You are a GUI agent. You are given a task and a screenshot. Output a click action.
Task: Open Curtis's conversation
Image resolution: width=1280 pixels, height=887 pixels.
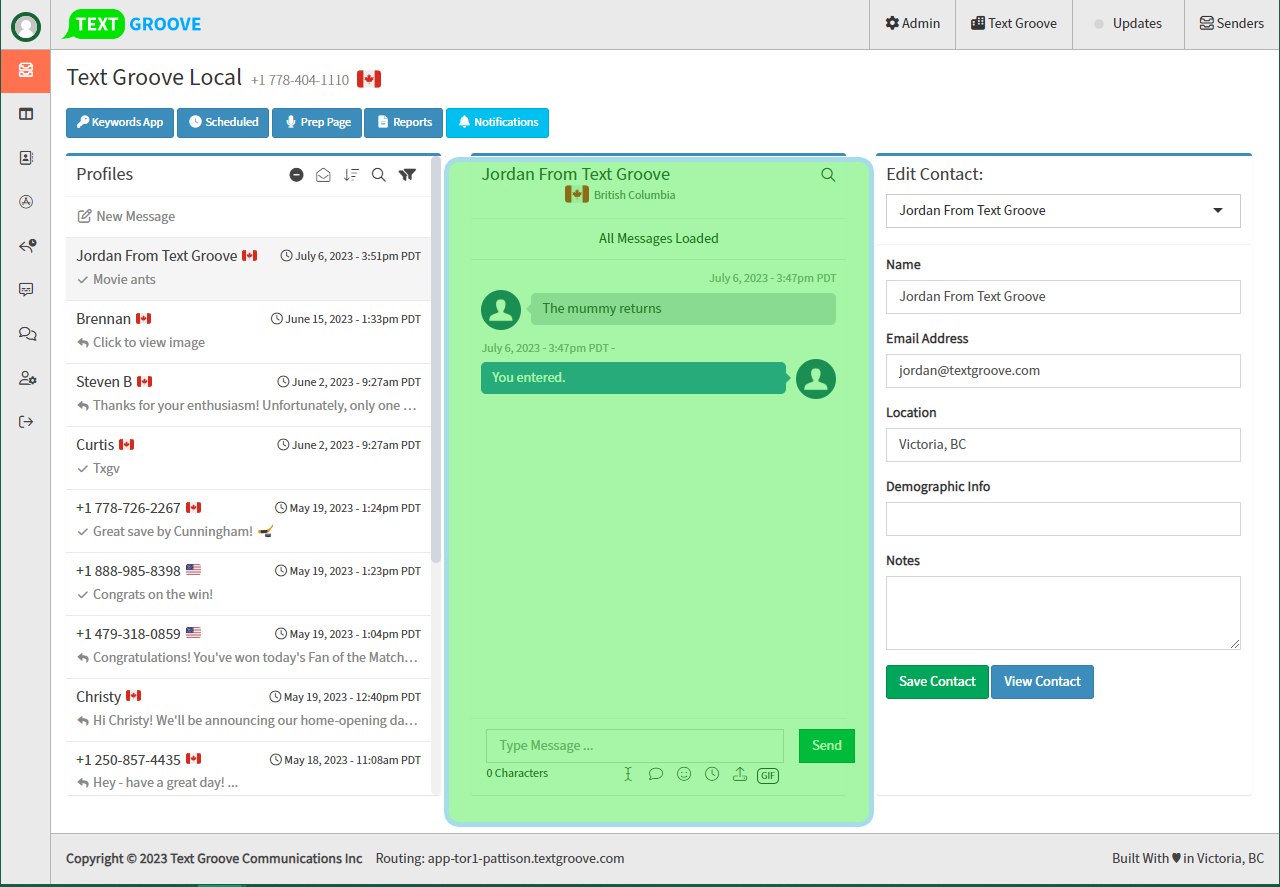248,457
